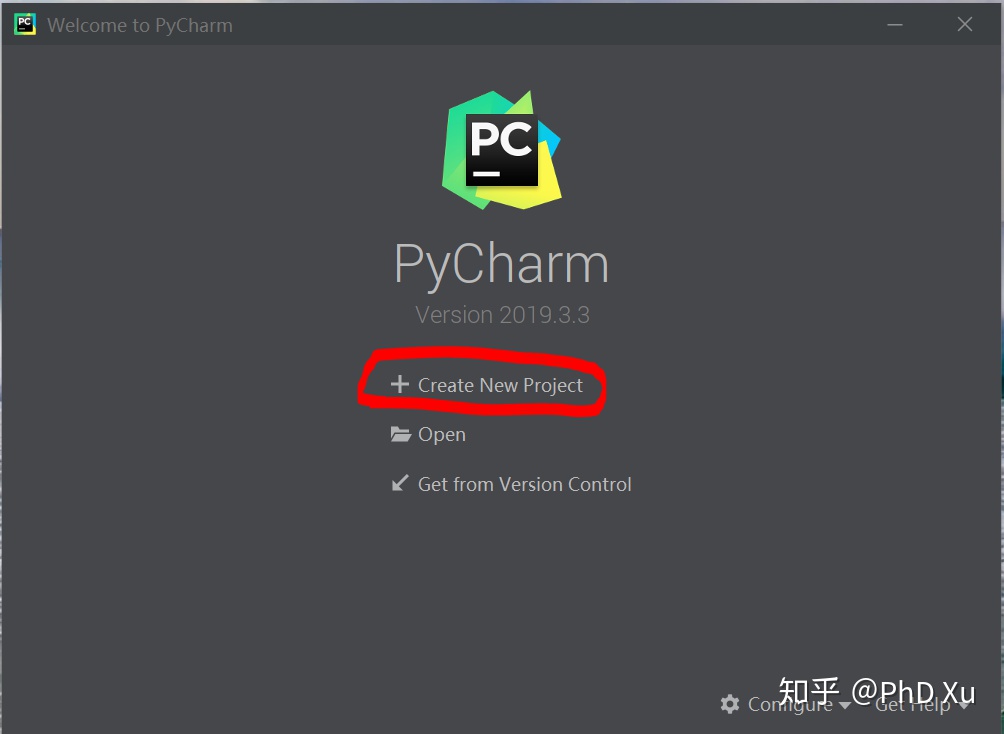Screen dimensions: 1004x734
Task: Close the Welcome to PyCharm window
Action: tap(965, 24)
